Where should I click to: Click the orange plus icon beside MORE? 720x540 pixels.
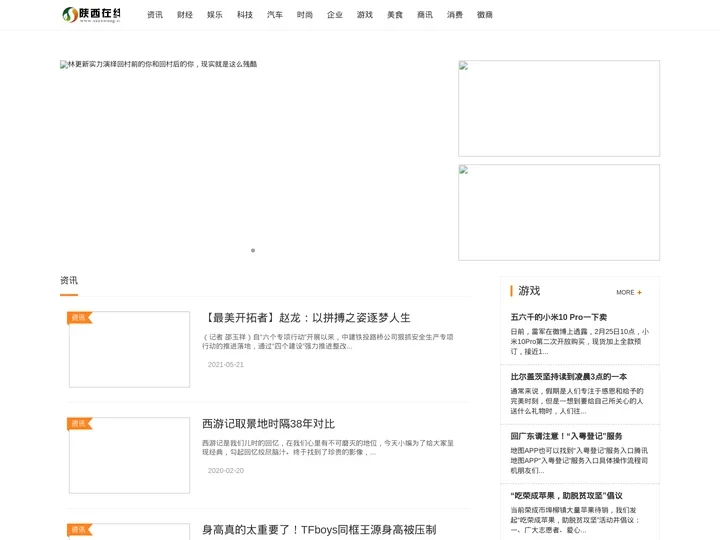point(639,292)
